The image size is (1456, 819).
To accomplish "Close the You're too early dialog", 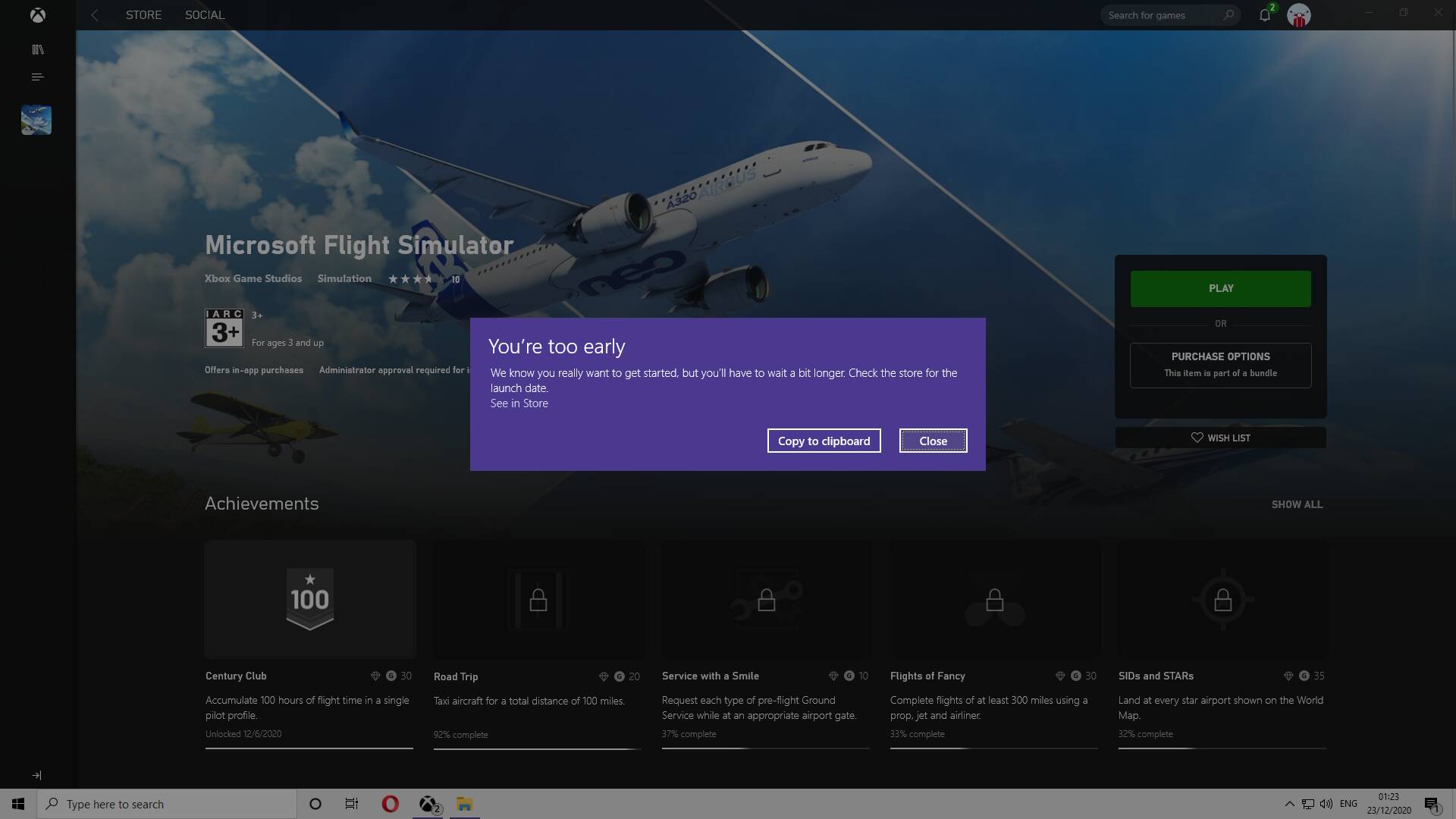I will pyautogui.click(x=932, y=440).
